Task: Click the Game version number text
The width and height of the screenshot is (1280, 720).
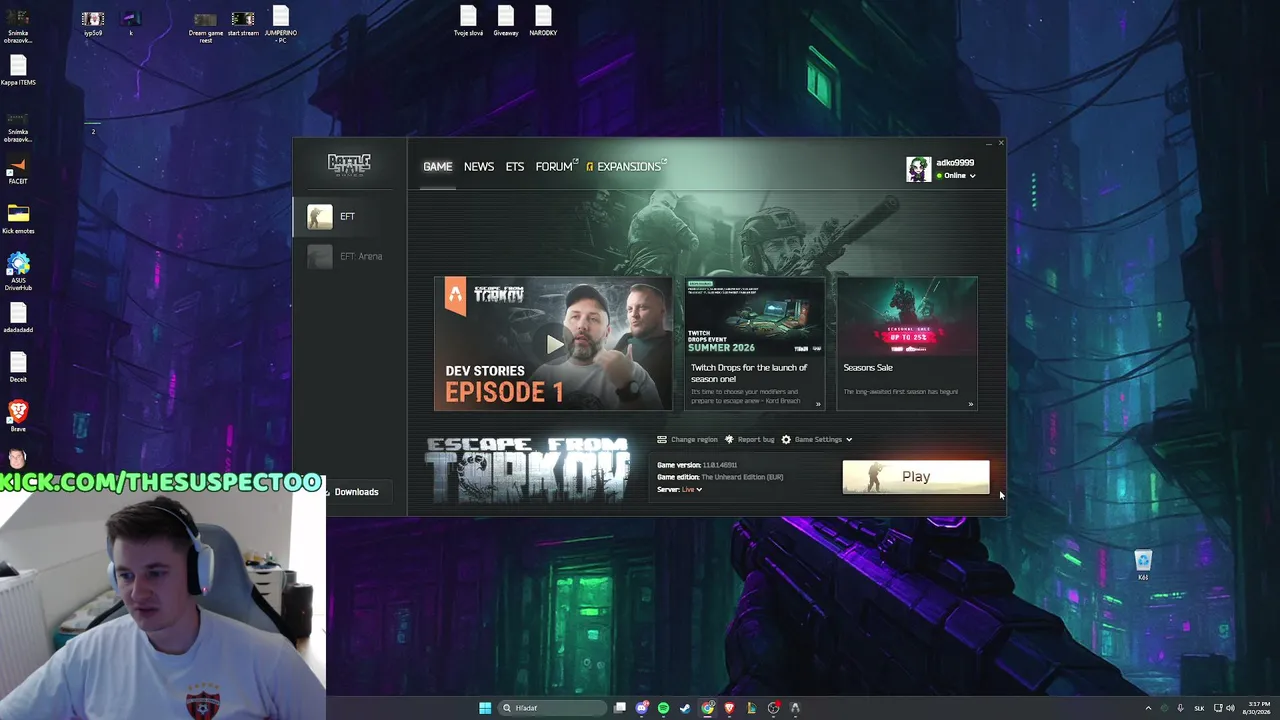Action: pos(720,465)
